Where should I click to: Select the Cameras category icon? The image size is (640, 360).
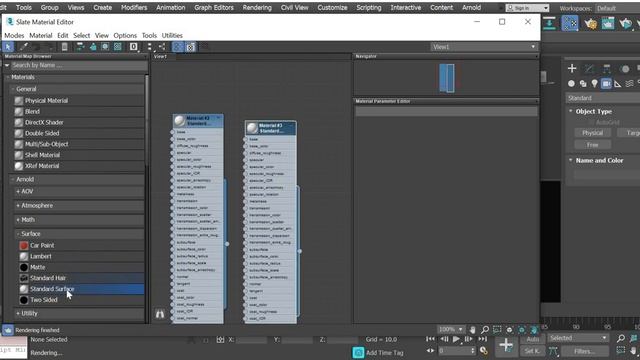click(x=606, y=83)
